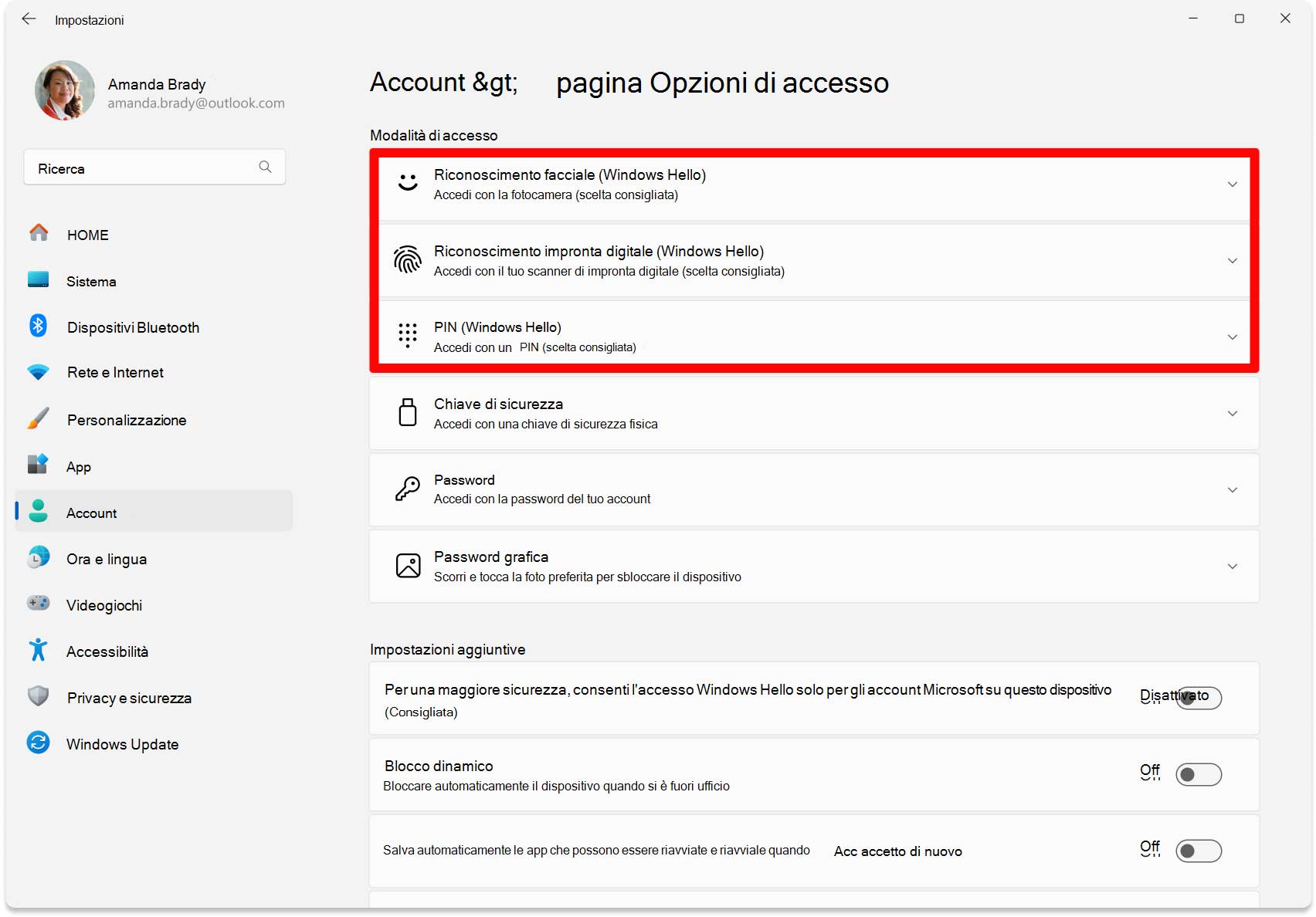Toggle Windows Hello only sign-in switch
This screenshot has height=917, width=1316.
coord(1198,698)
